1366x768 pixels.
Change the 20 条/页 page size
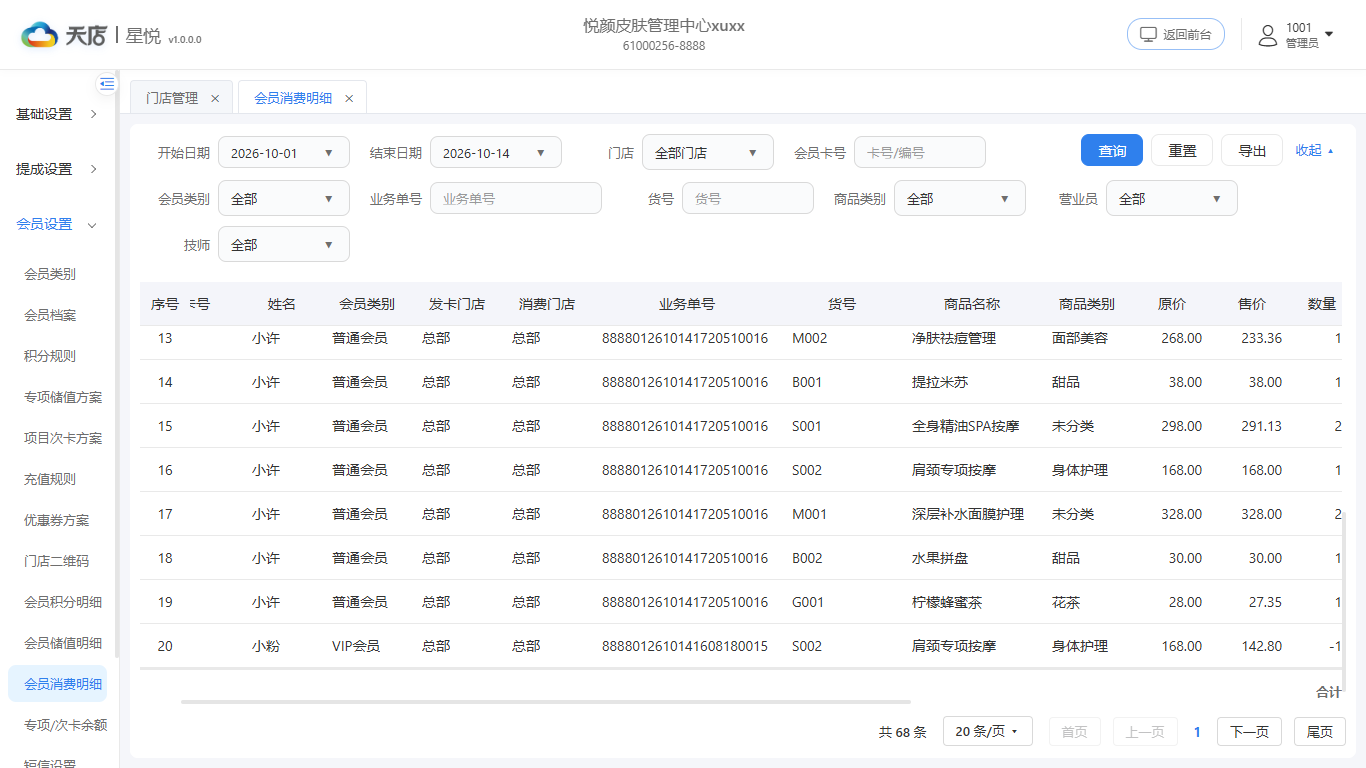pos(987,732)
